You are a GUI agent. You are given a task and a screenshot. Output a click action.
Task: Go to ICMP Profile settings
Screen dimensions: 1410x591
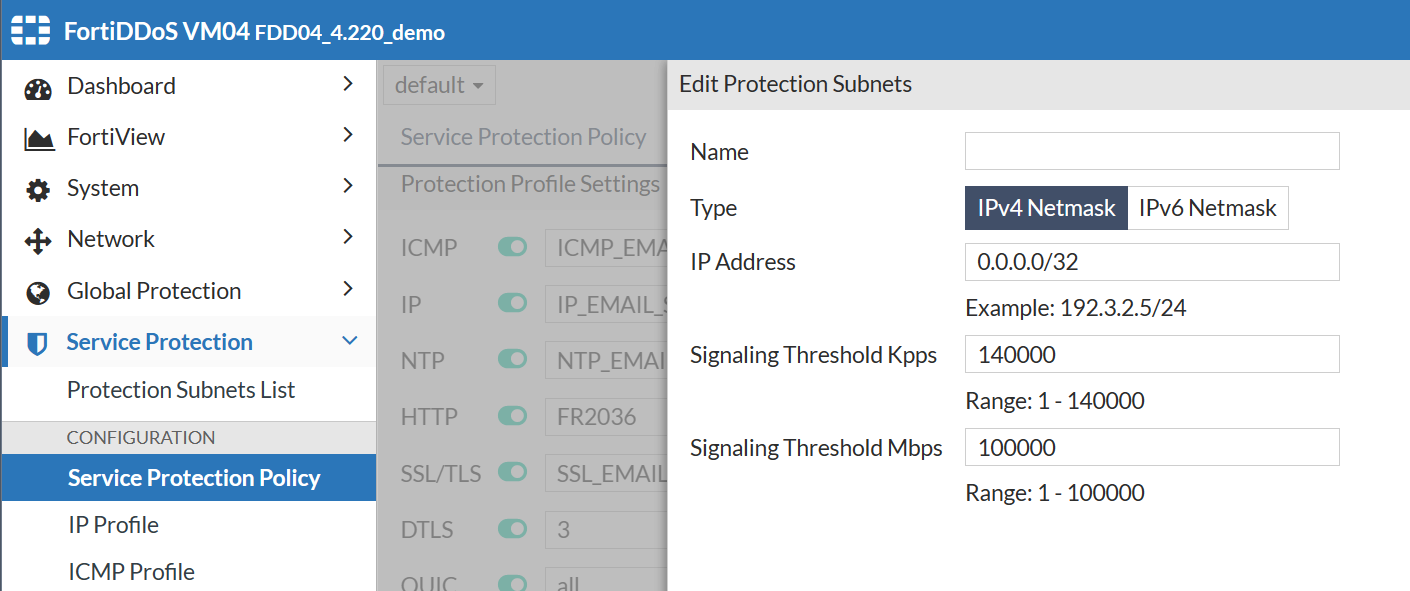(x=131, y=571)
